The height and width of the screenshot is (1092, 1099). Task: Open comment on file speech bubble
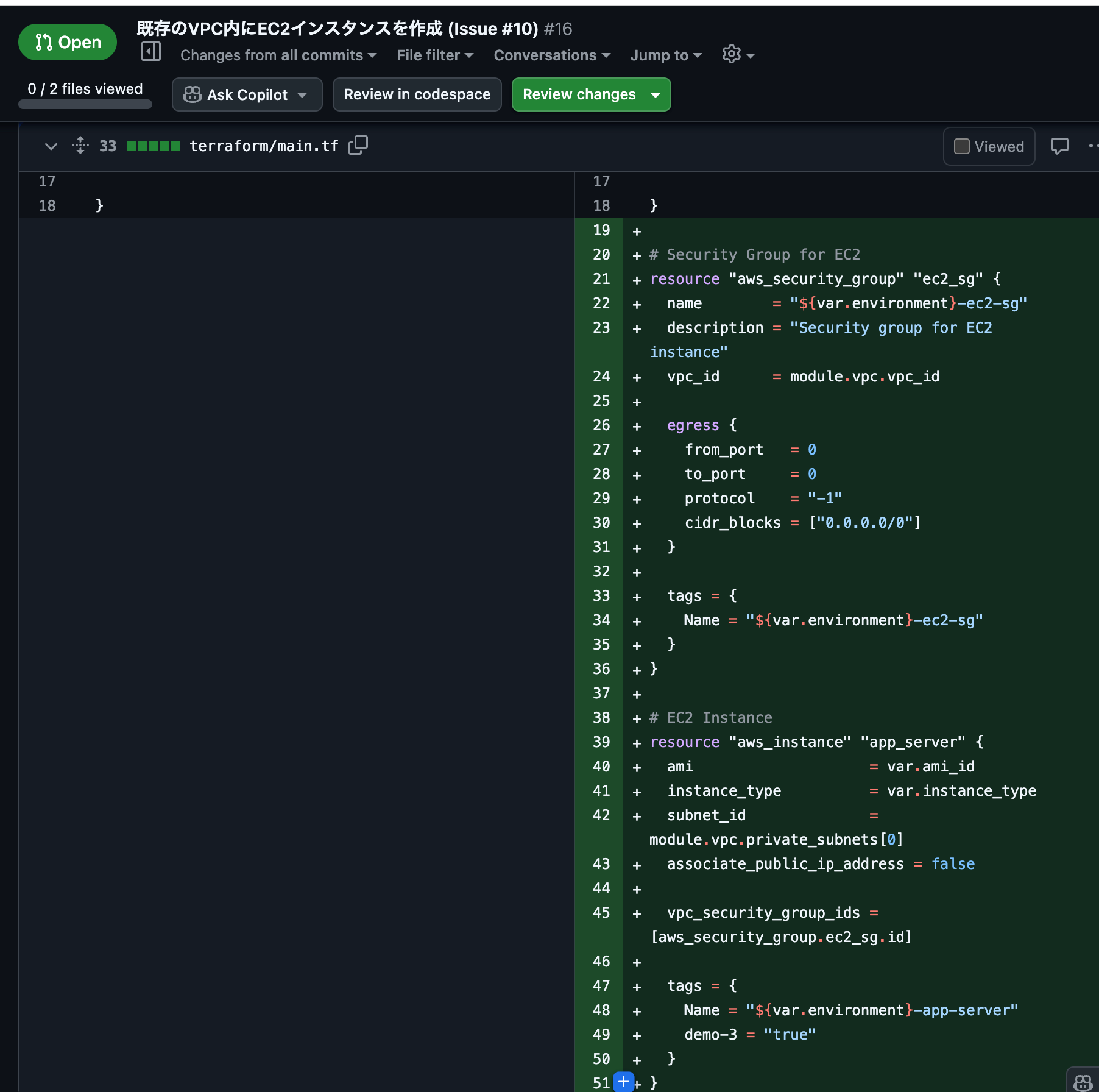(x=1059, y=146)
